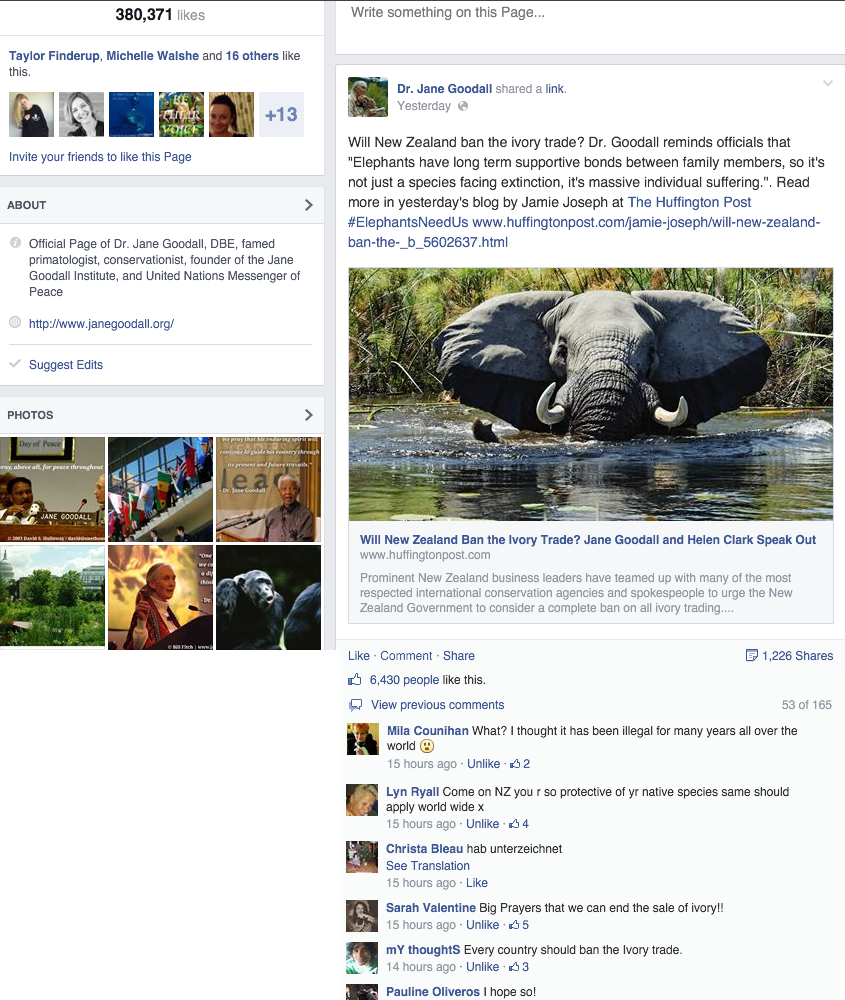Open the +13 tile to see more page likers
845x1000 pixels.
click(x=281, y=115)
